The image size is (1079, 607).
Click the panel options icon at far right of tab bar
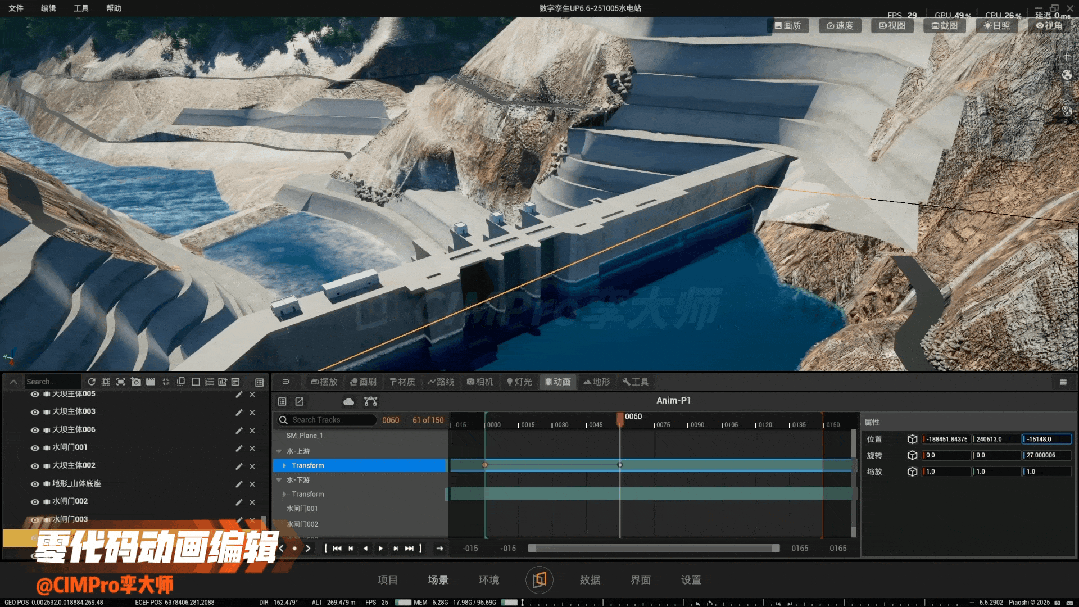click(1063, 382)
